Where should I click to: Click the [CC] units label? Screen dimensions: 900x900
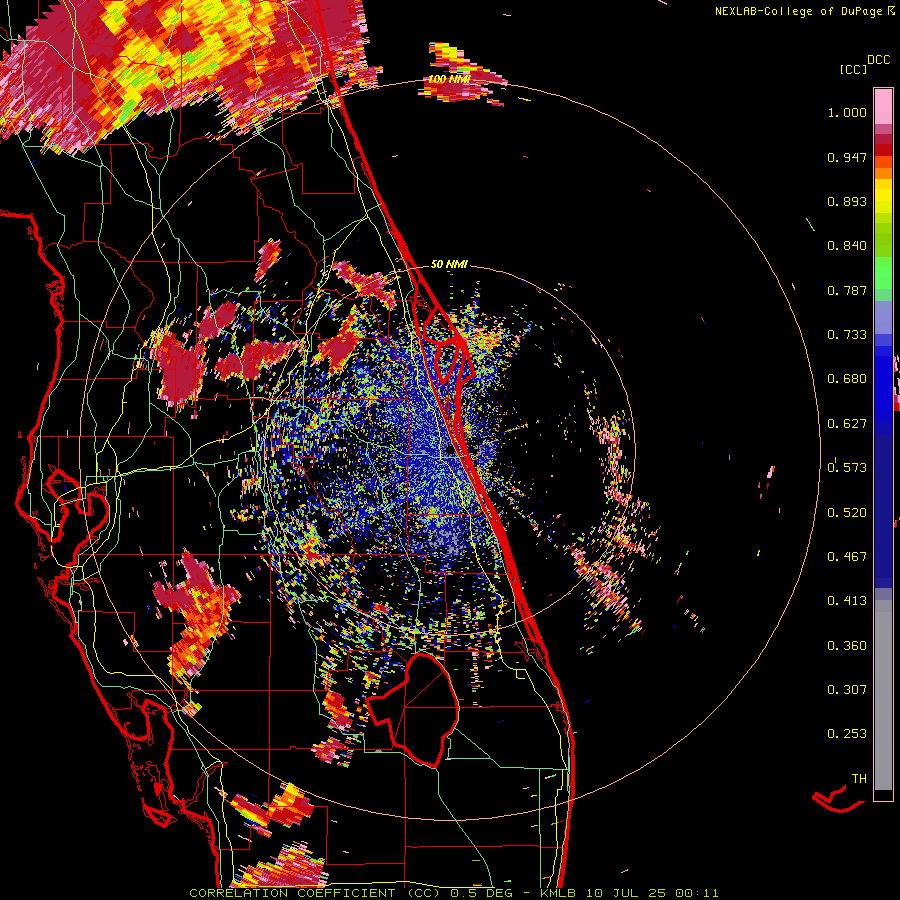854,69
